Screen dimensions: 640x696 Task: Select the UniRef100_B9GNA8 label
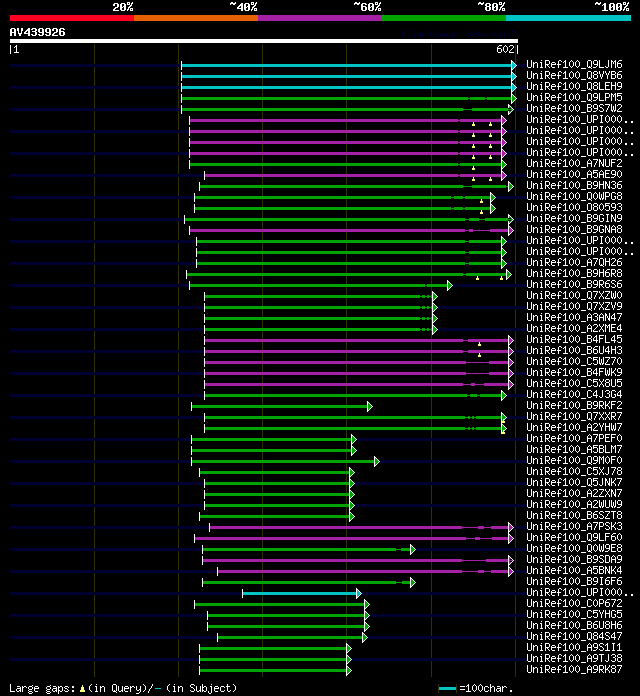point(574,229)
